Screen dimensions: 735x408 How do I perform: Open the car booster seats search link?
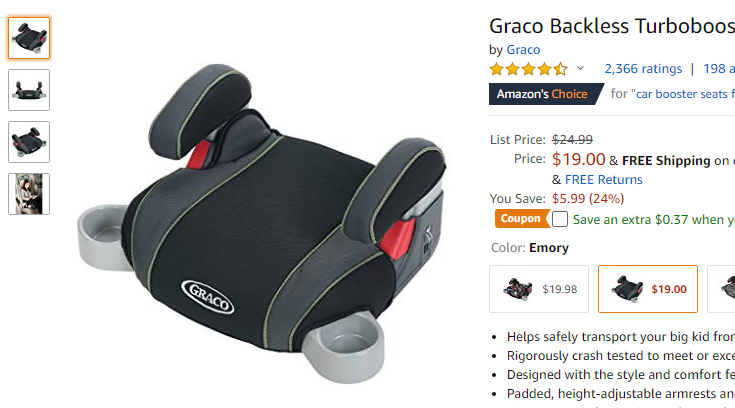685,94
